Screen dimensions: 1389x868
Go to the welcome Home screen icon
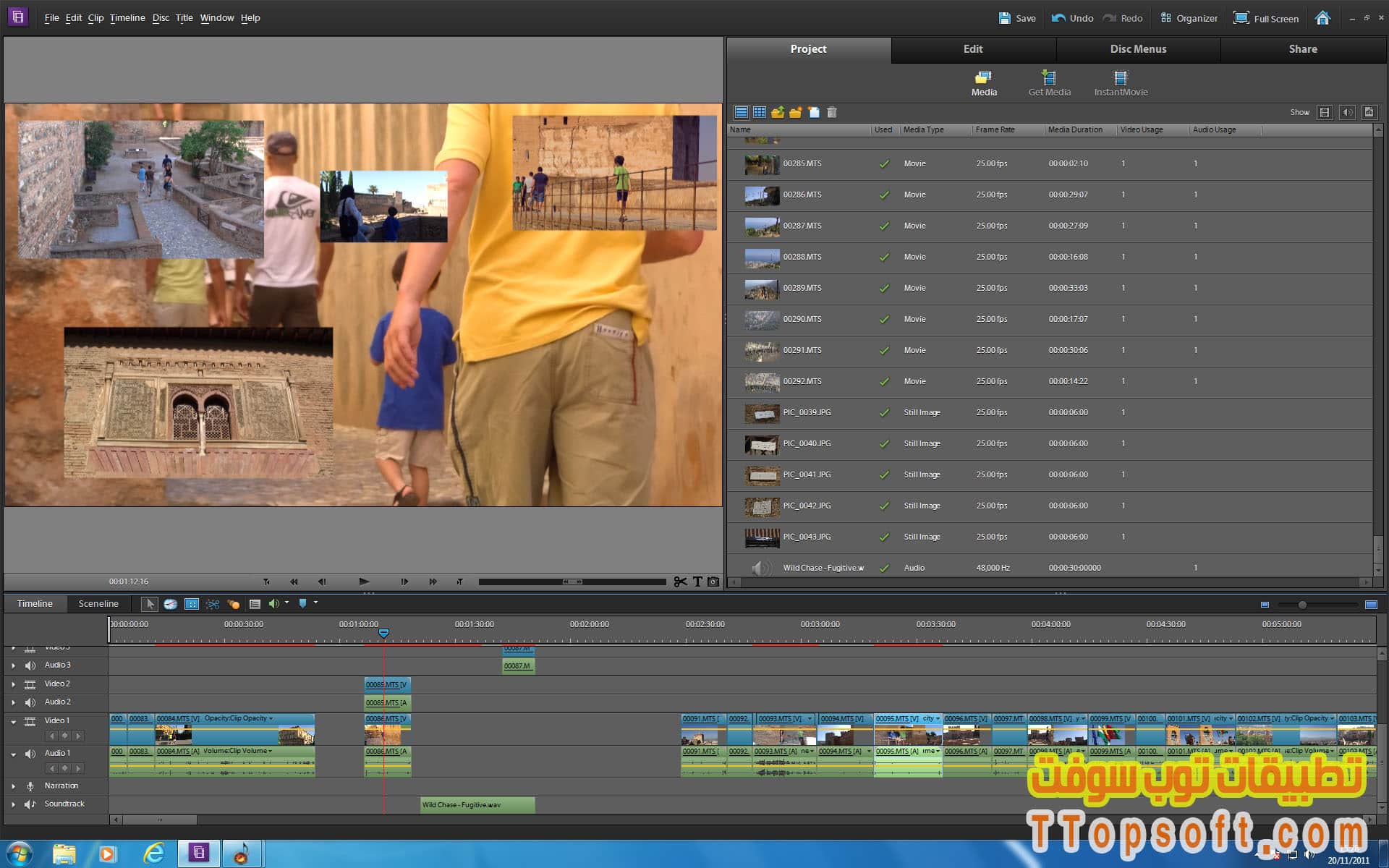tap(1322, 18)
